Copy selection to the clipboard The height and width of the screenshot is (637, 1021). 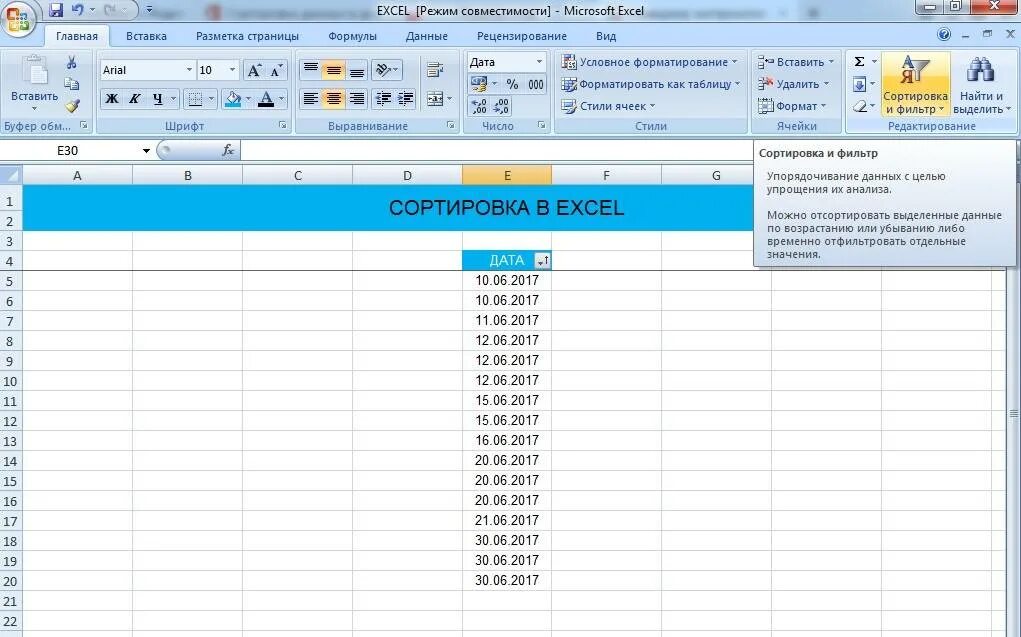pos(72,84)
